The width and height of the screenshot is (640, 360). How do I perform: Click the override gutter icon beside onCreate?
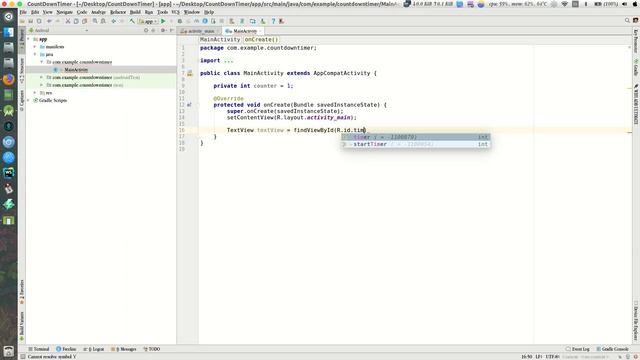(189, 105)
